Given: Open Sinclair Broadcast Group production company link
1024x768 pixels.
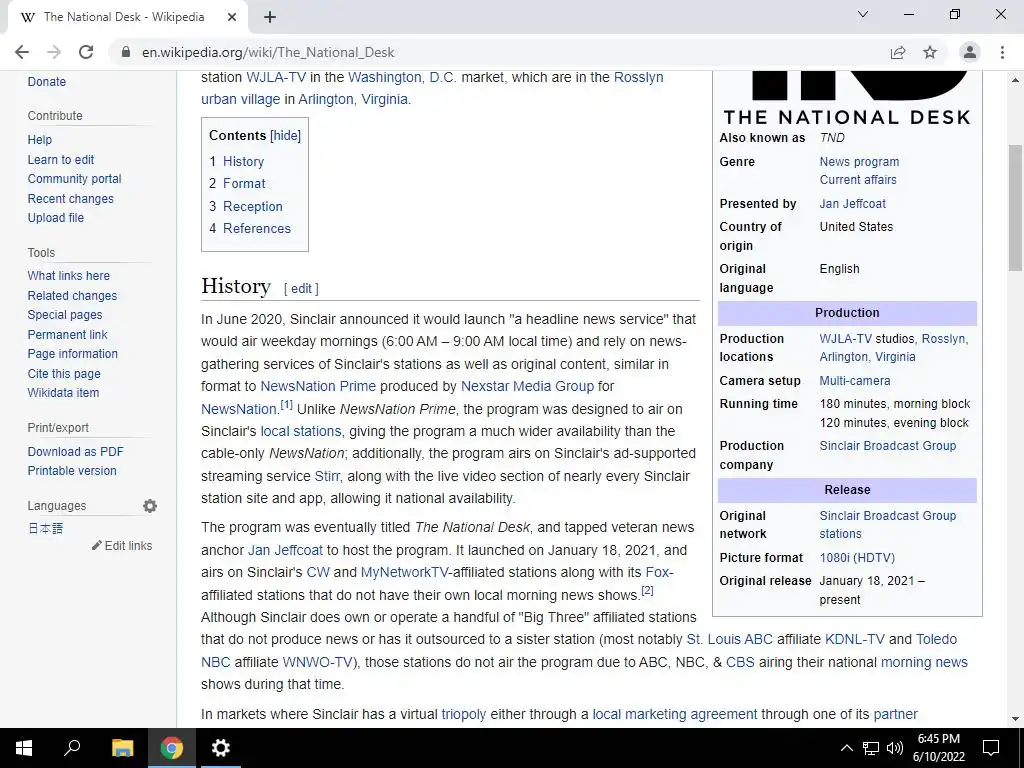Looking at the screenshot, I should pos(888,446).
